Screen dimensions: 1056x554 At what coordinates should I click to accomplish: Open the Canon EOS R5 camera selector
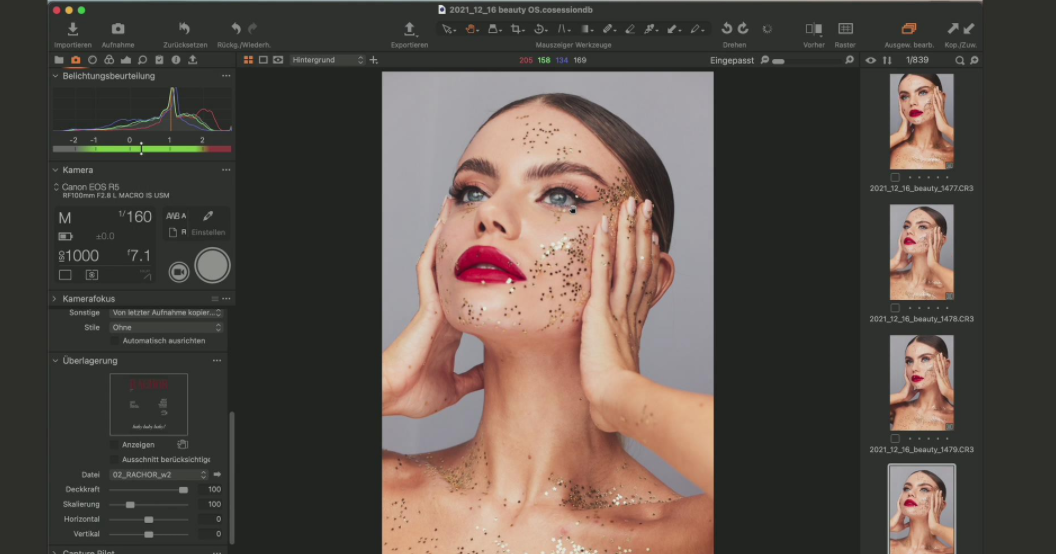[x=86, y=186]
